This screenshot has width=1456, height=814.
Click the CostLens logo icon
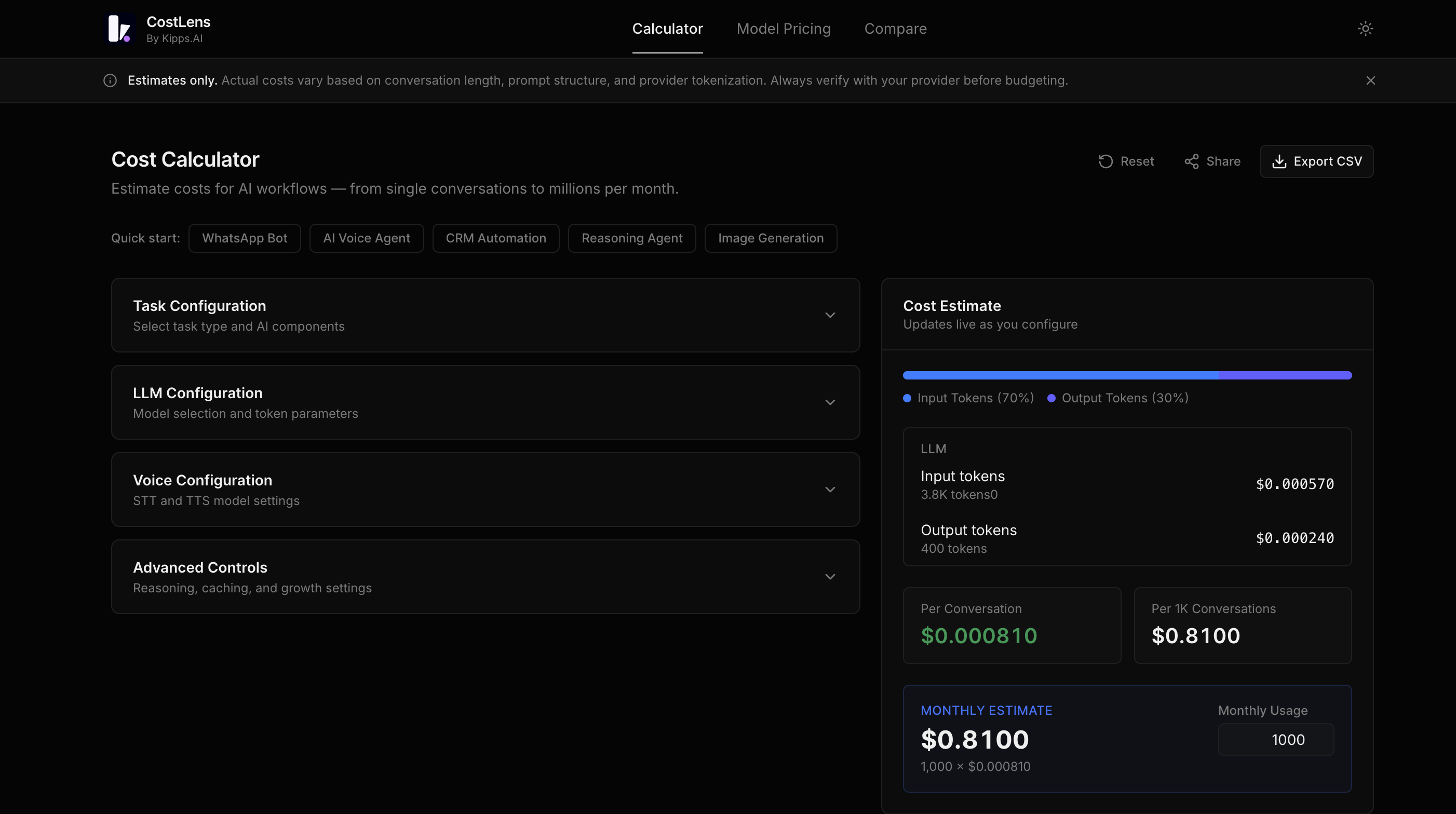point(120,29)
